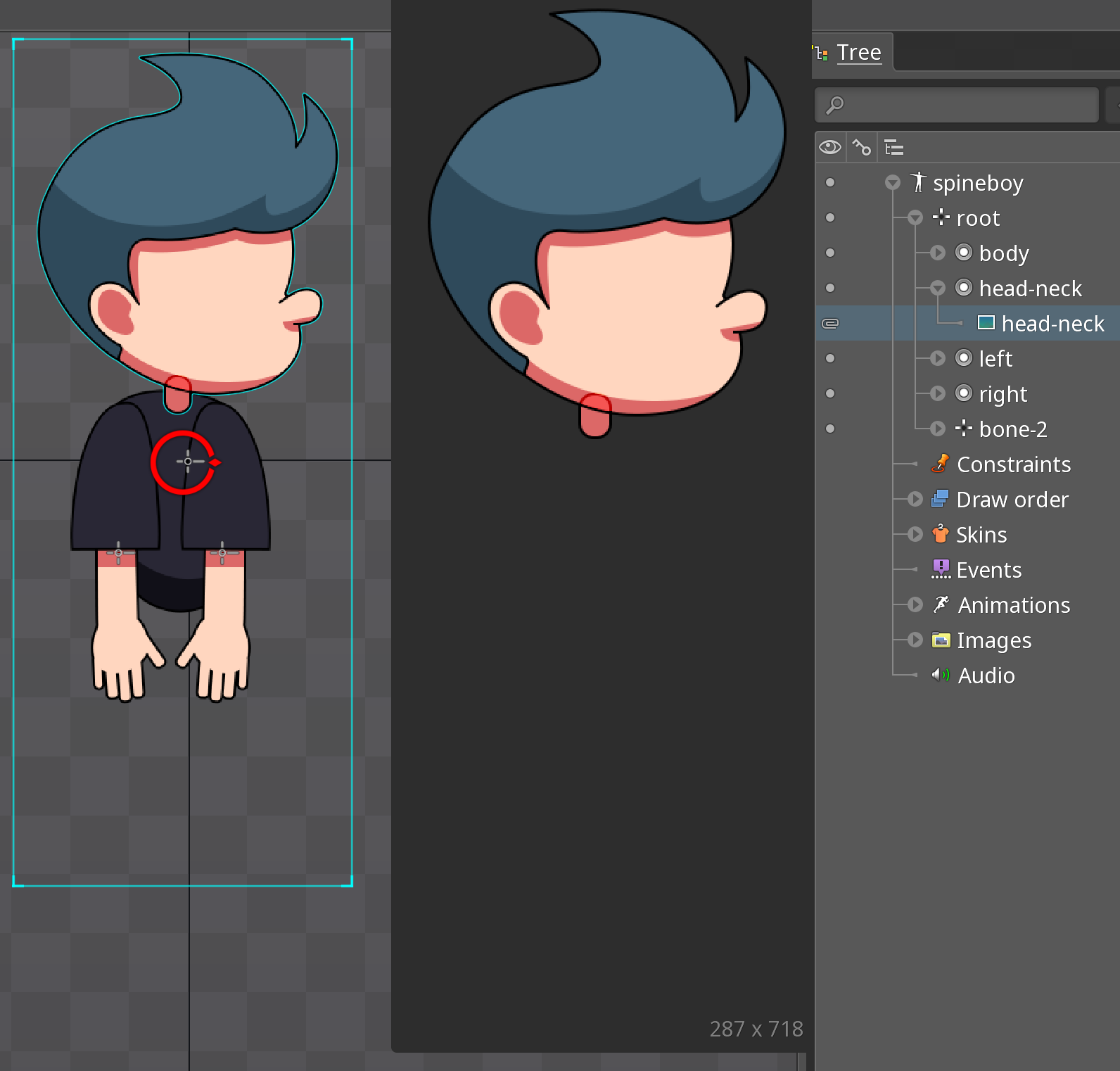Select the head-neck region attachment square icon
Image resolution: width=1120 pixels, height=1071 pixels.
point(986,323)
